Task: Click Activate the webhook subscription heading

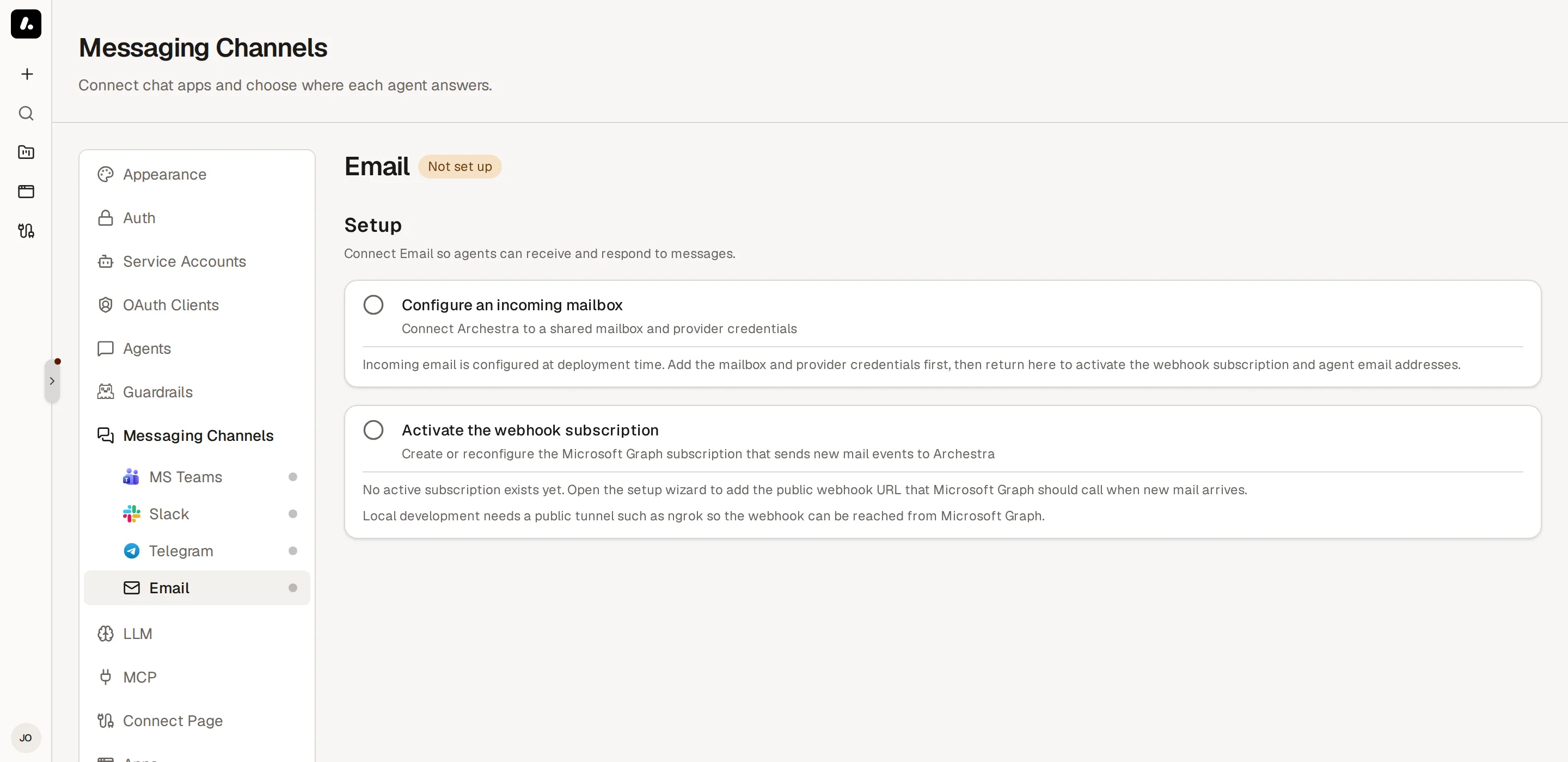Action: point(530,431)
